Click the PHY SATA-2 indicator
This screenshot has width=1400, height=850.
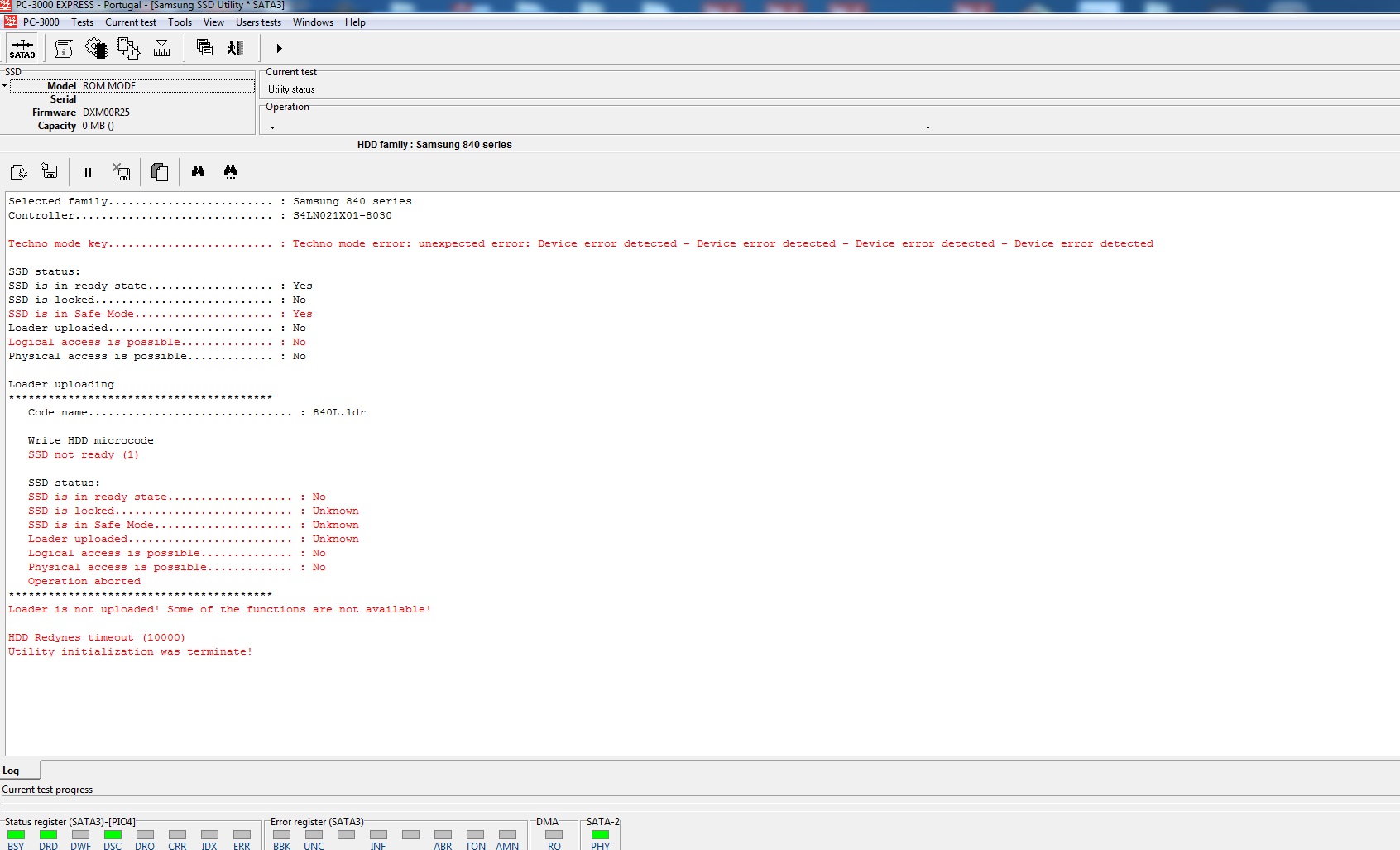600,835
